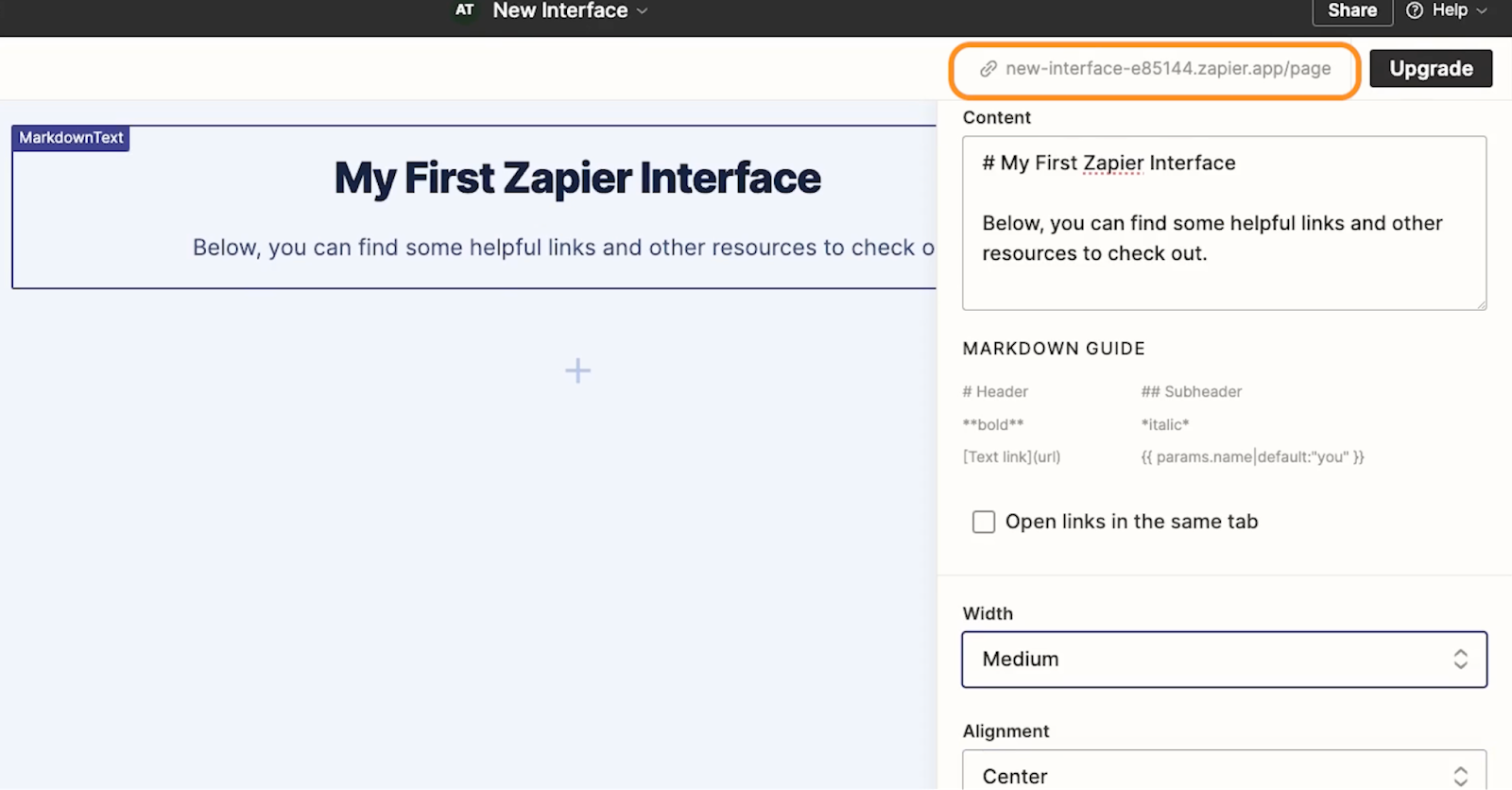Viewport: 1512px width, 790px height.
Task: Click the params.name default guide example
Action: point(1252,456)
